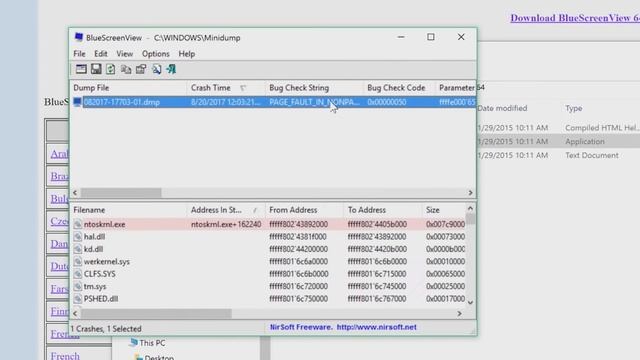
Task: Click the upper pane scroll left arrow
Action: [x=75, y=192]
